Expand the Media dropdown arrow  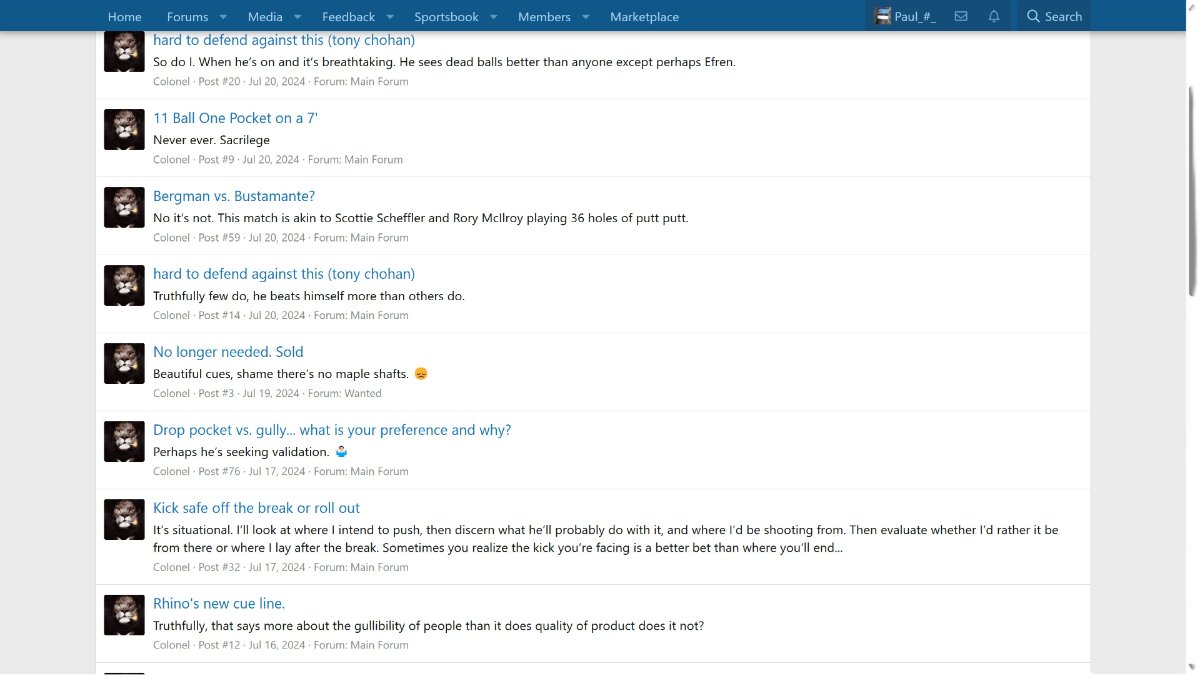click(297, 17)
